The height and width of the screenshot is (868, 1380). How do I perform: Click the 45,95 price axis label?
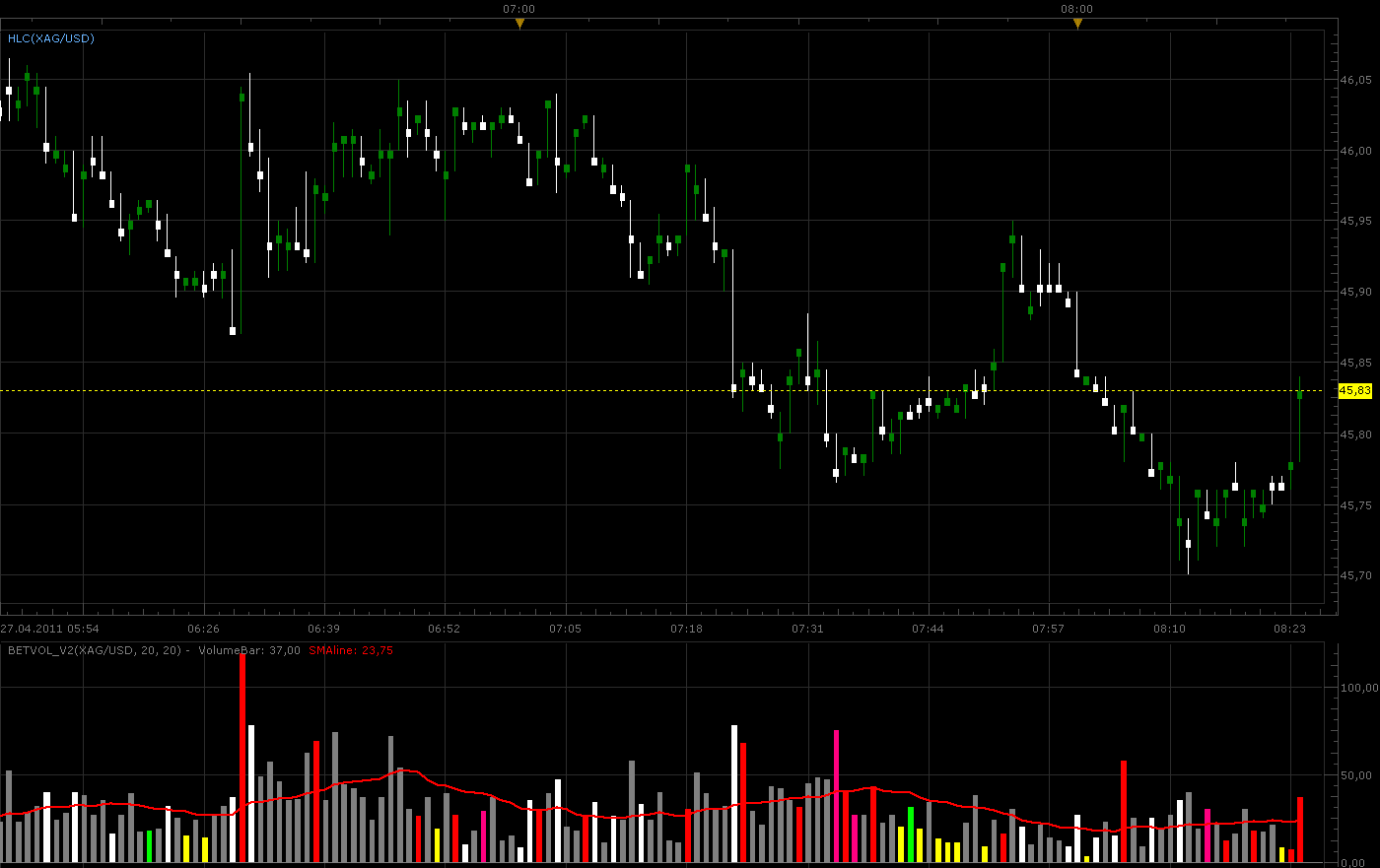pos(1355,221)
